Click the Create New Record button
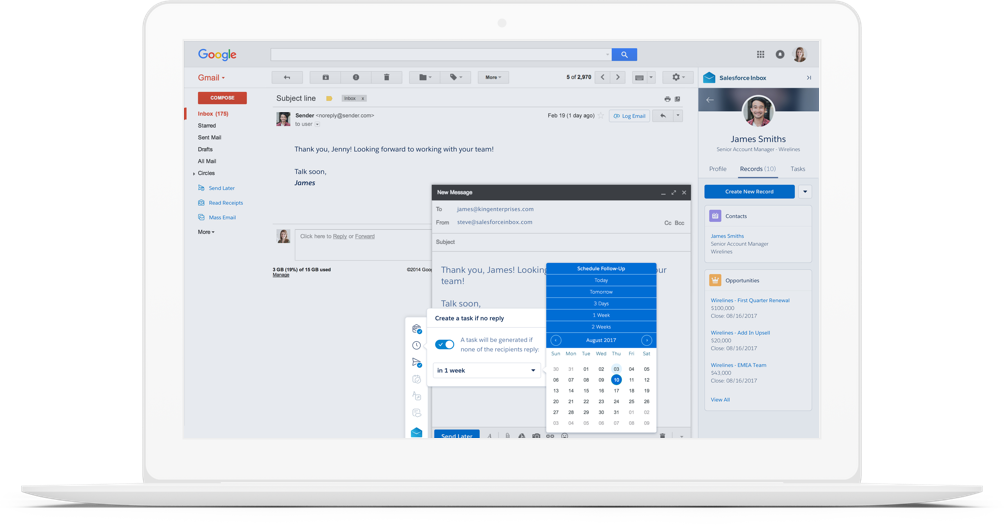This screenshot has height=525, width=1004. (x=749, y=191)
